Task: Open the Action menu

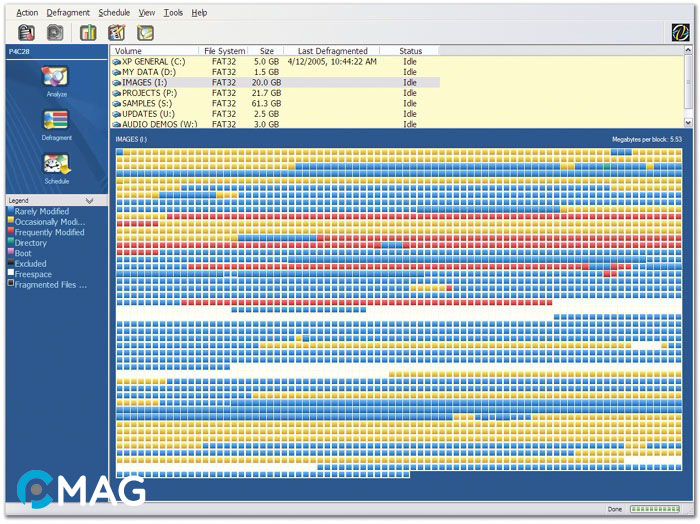Action: click(x=27, y=13)
